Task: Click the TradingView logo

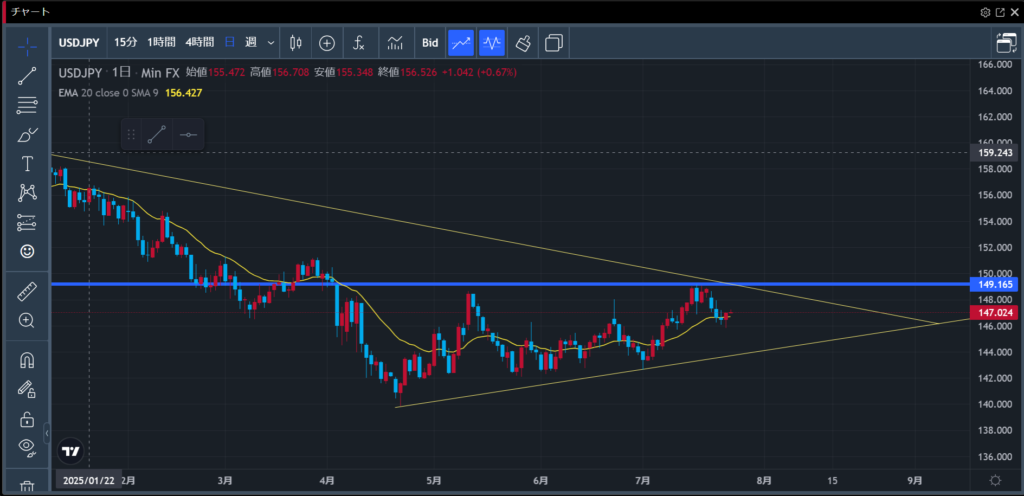Action: [71, 451]
